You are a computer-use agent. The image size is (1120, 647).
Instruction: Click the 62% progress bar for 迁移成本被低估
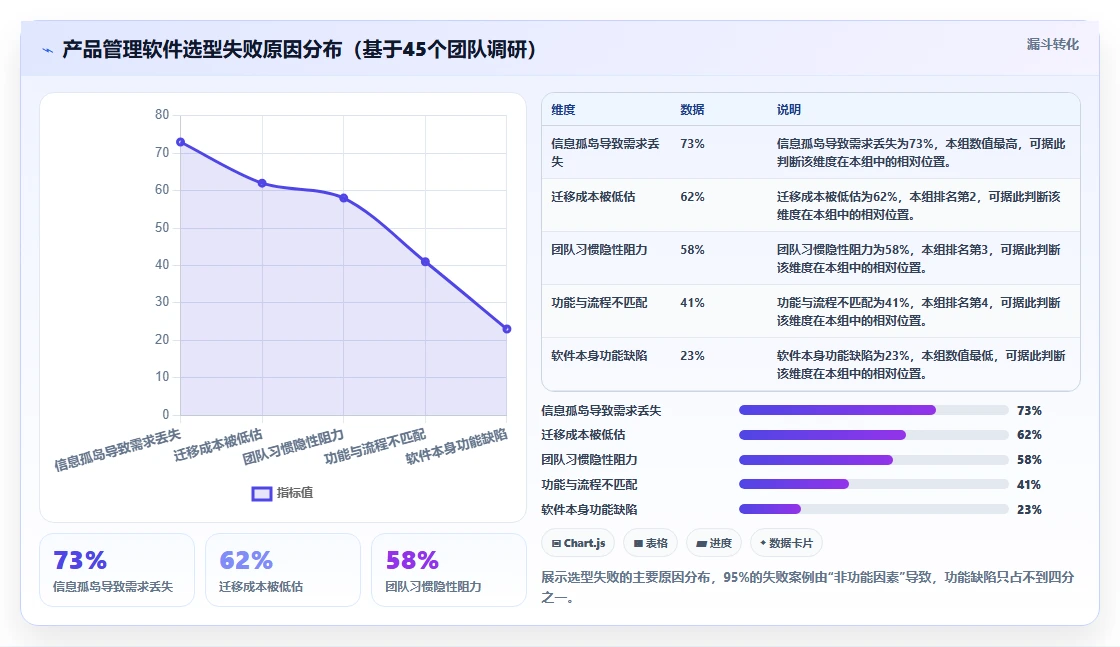coord(874,435)
